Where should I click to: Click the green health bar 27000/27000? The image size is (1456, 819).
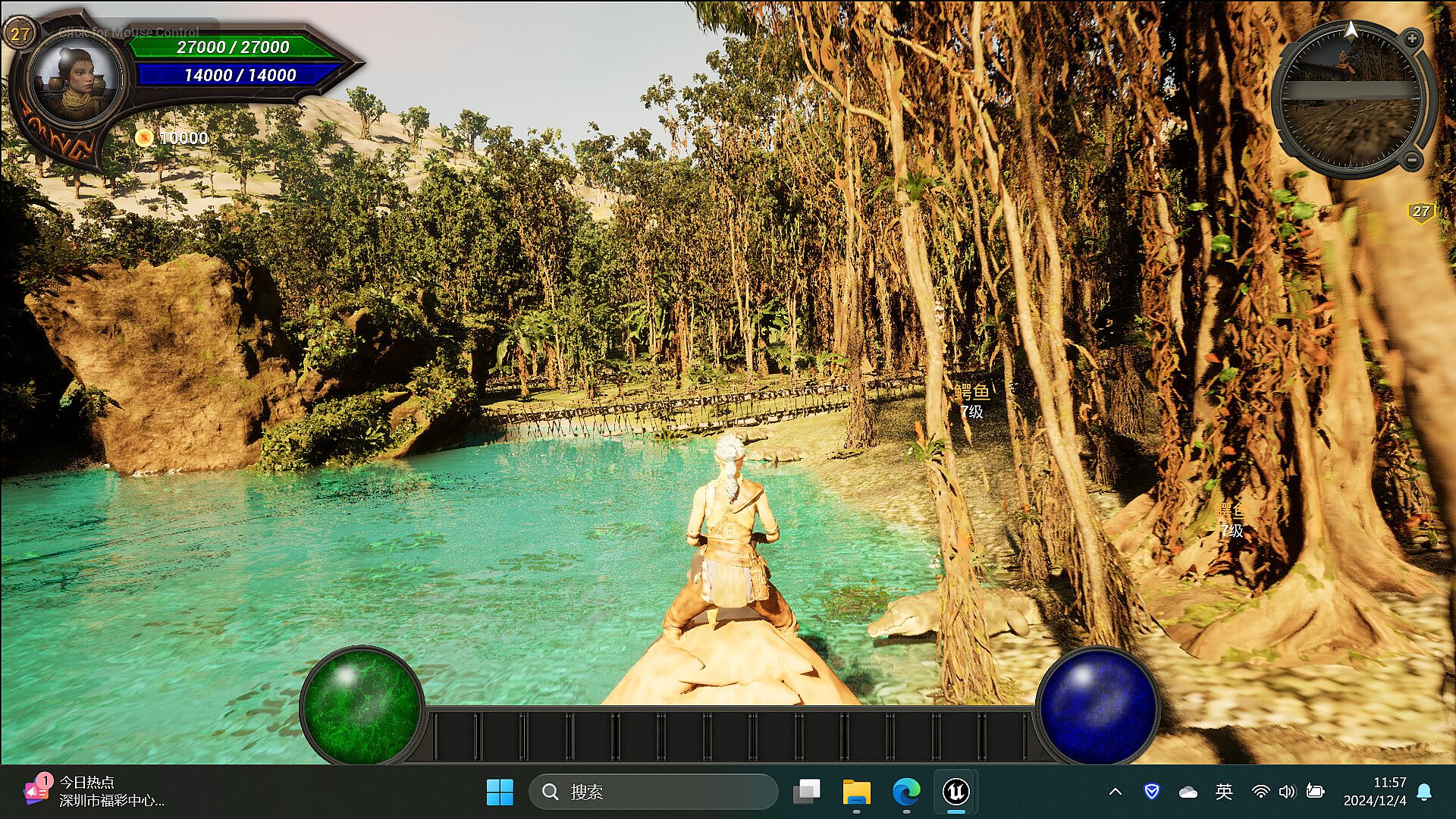pos(232,47)
